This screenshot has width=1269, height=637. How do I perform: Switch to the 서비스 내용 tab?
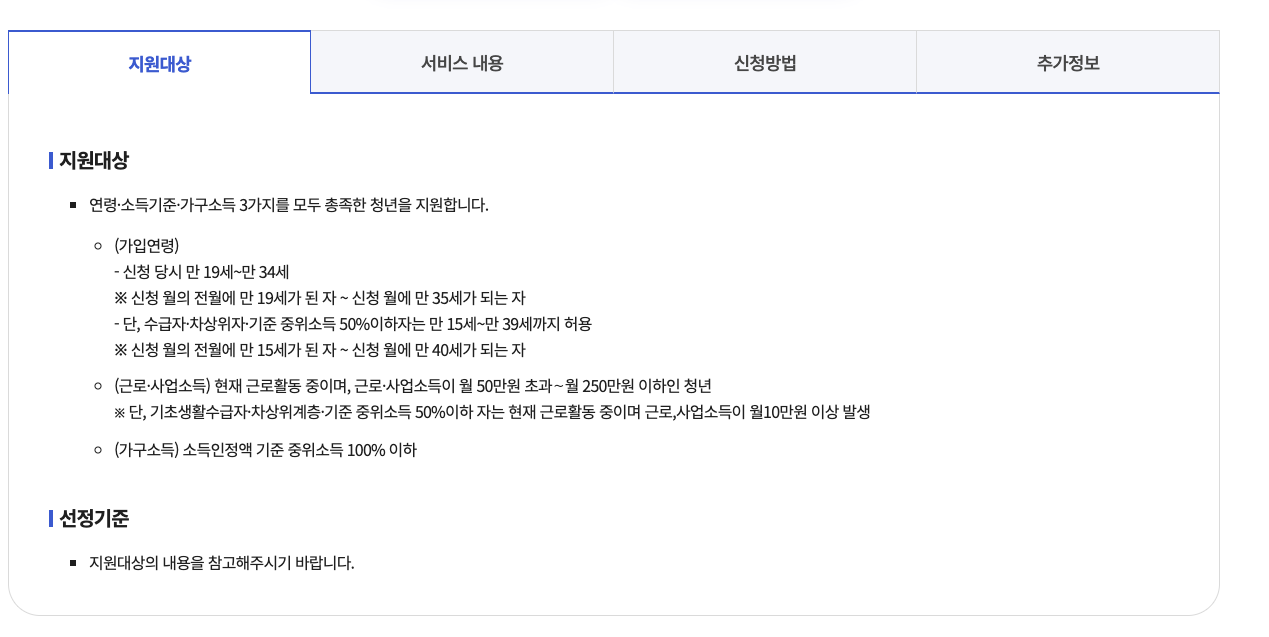(x=462, y=62)
